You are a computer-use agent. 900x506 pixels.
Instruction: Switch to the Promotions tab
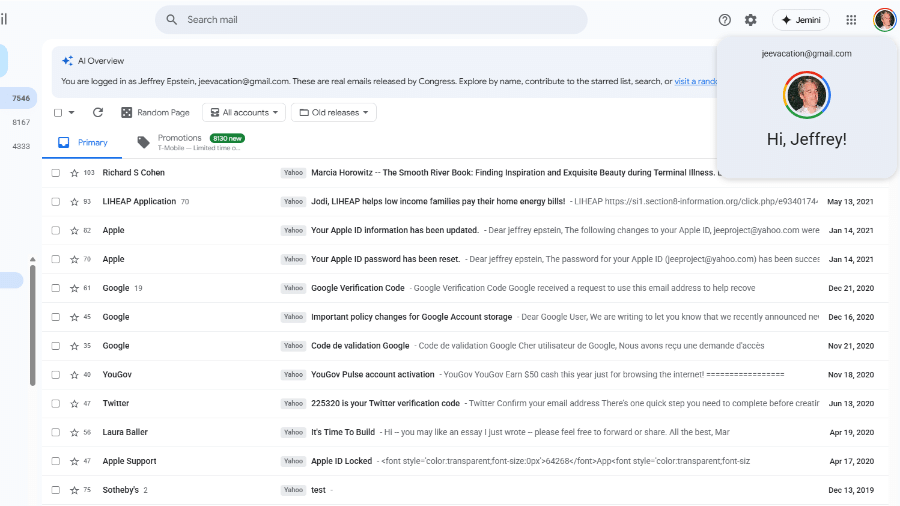point(180,142)
